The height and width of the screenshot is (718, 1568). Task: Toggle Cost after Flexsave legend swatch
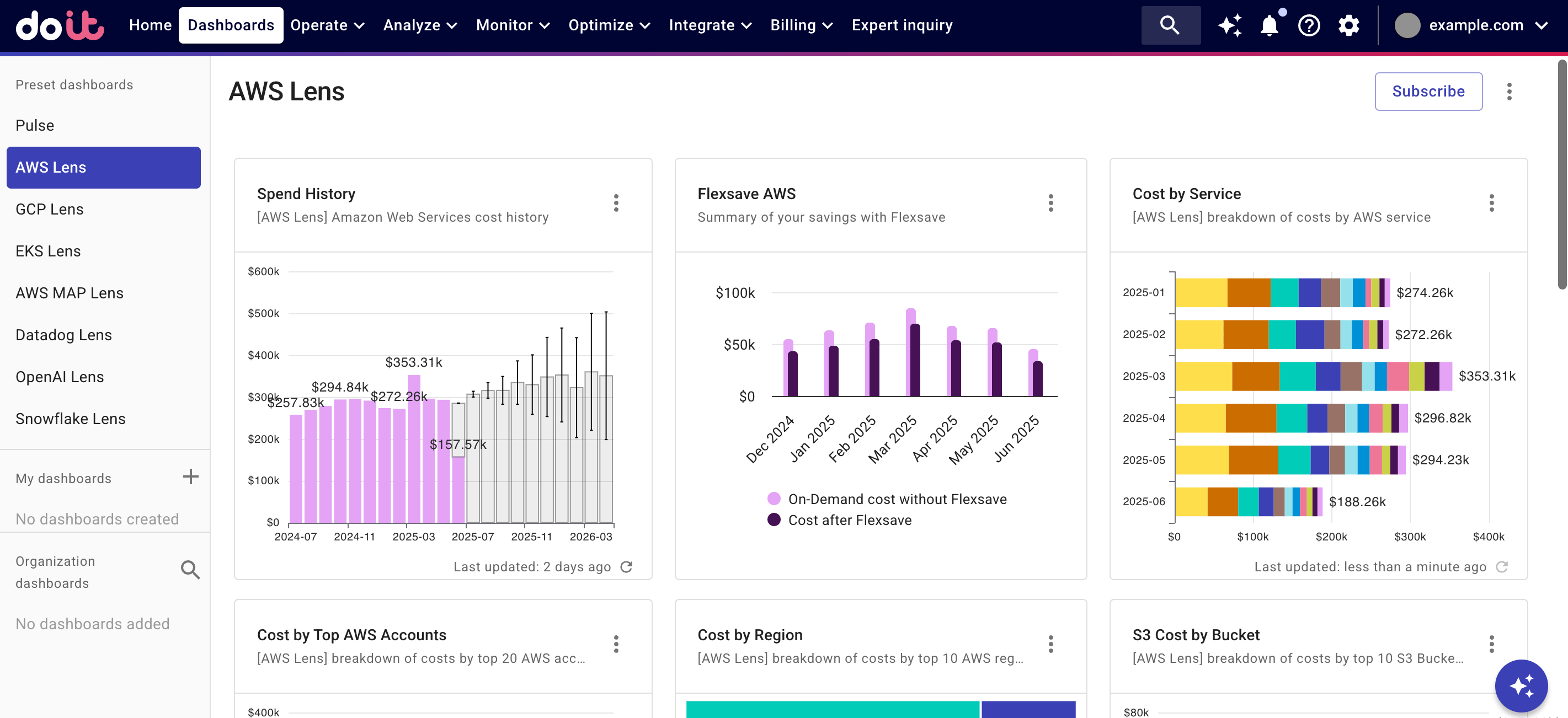point(774,519)
